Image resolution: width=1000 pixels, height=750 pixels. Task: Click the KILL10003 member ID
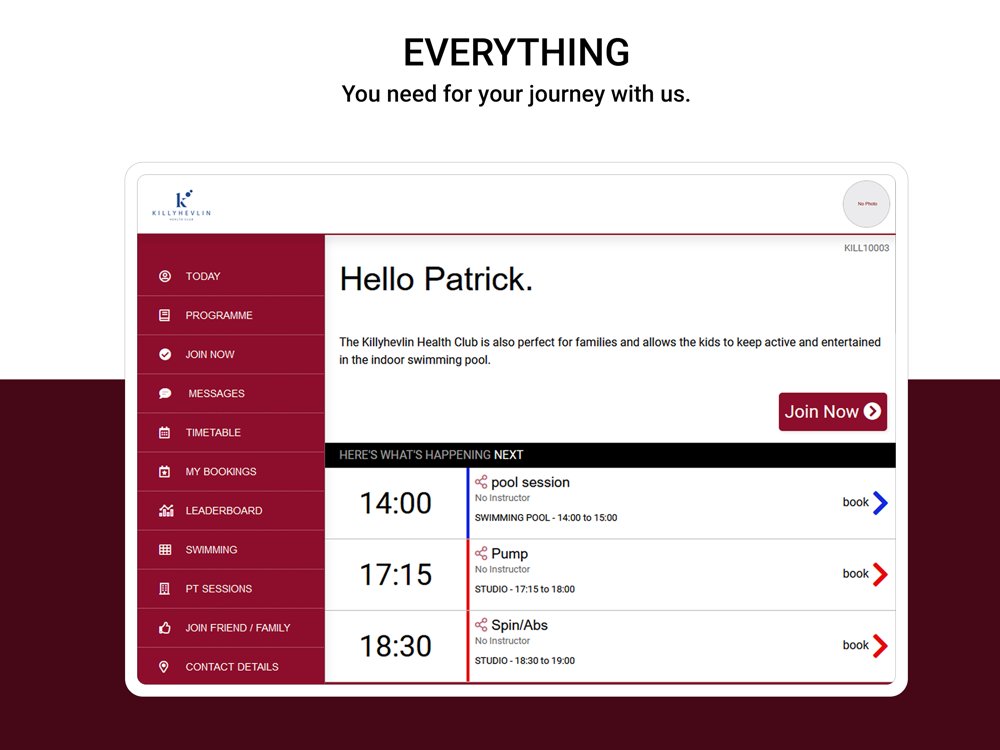pos(866,248)
